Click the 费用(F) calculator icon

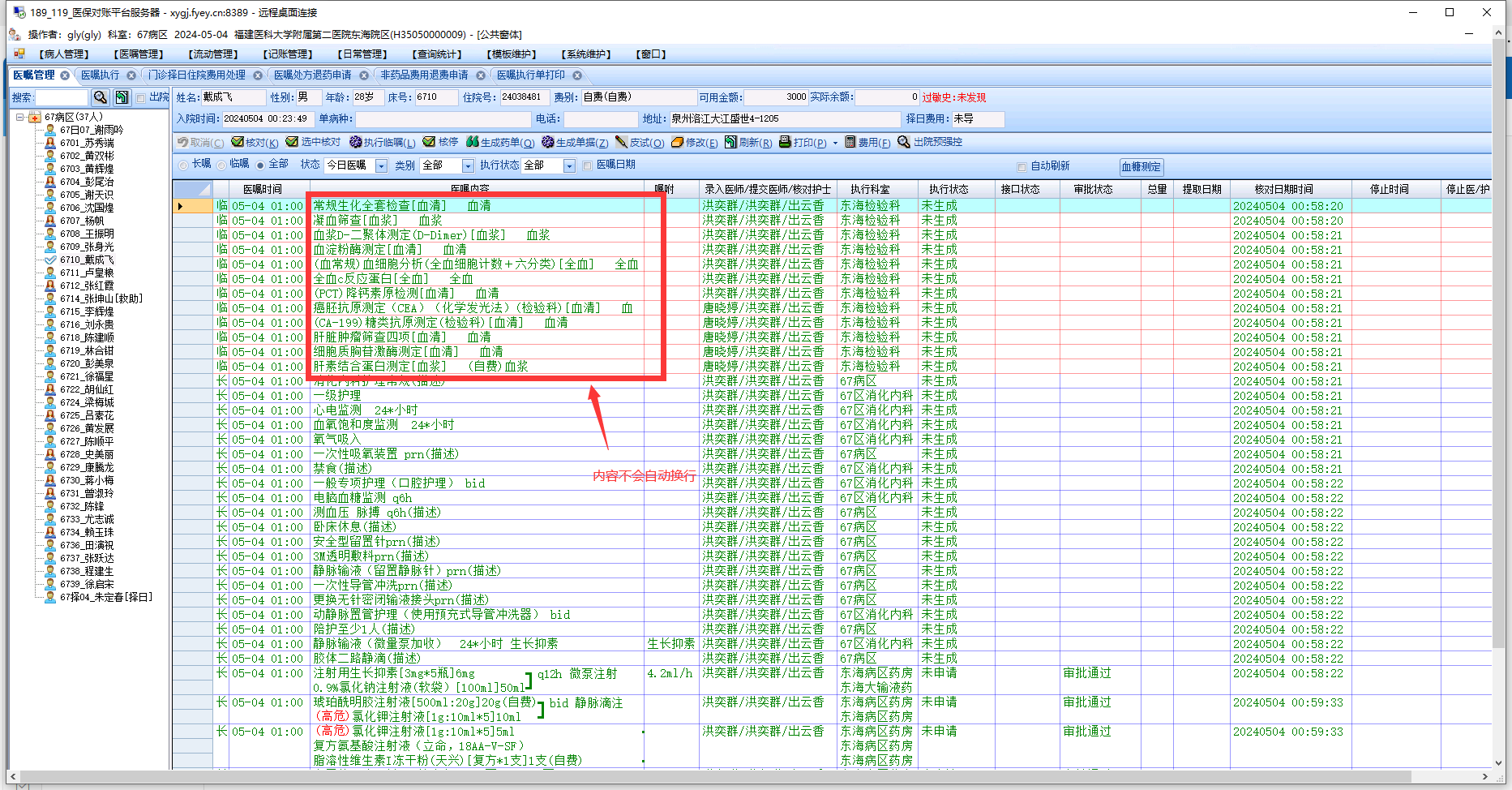[850, 142]
